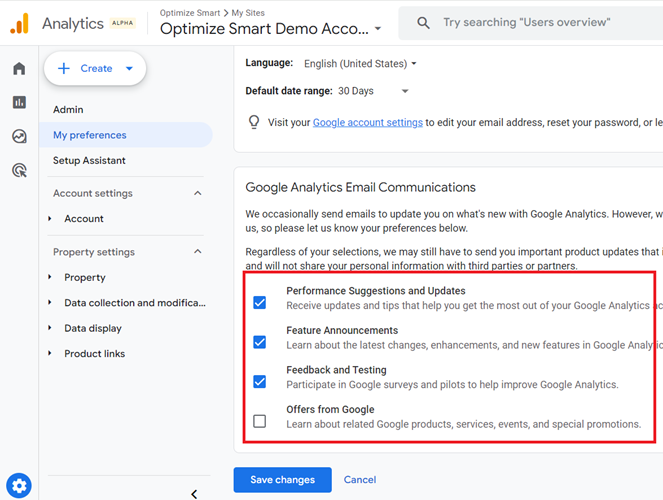Image resolution: width=663 pixels, height=500 pixels.
Task: Open the Admin gear icon
Action: pos(19,486)
